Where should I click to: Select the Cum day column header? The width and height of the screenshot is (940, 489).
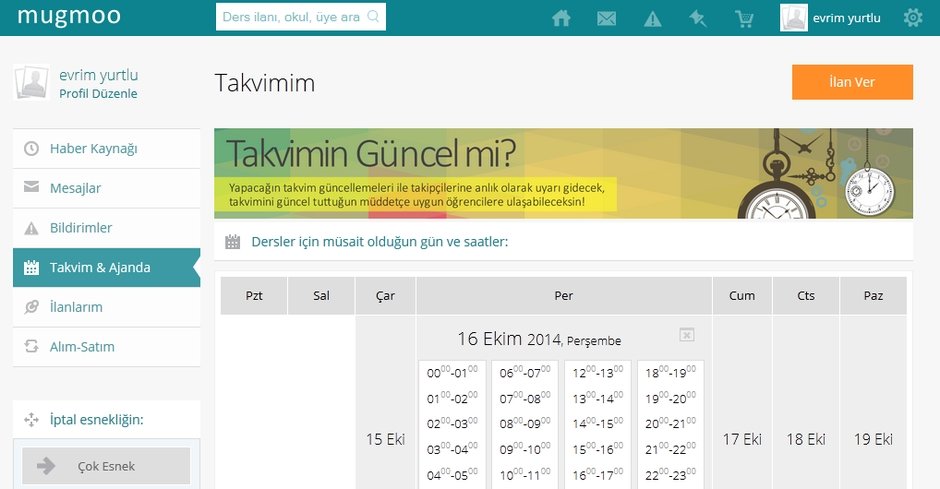pyautogui.click(x=742, y=295)
